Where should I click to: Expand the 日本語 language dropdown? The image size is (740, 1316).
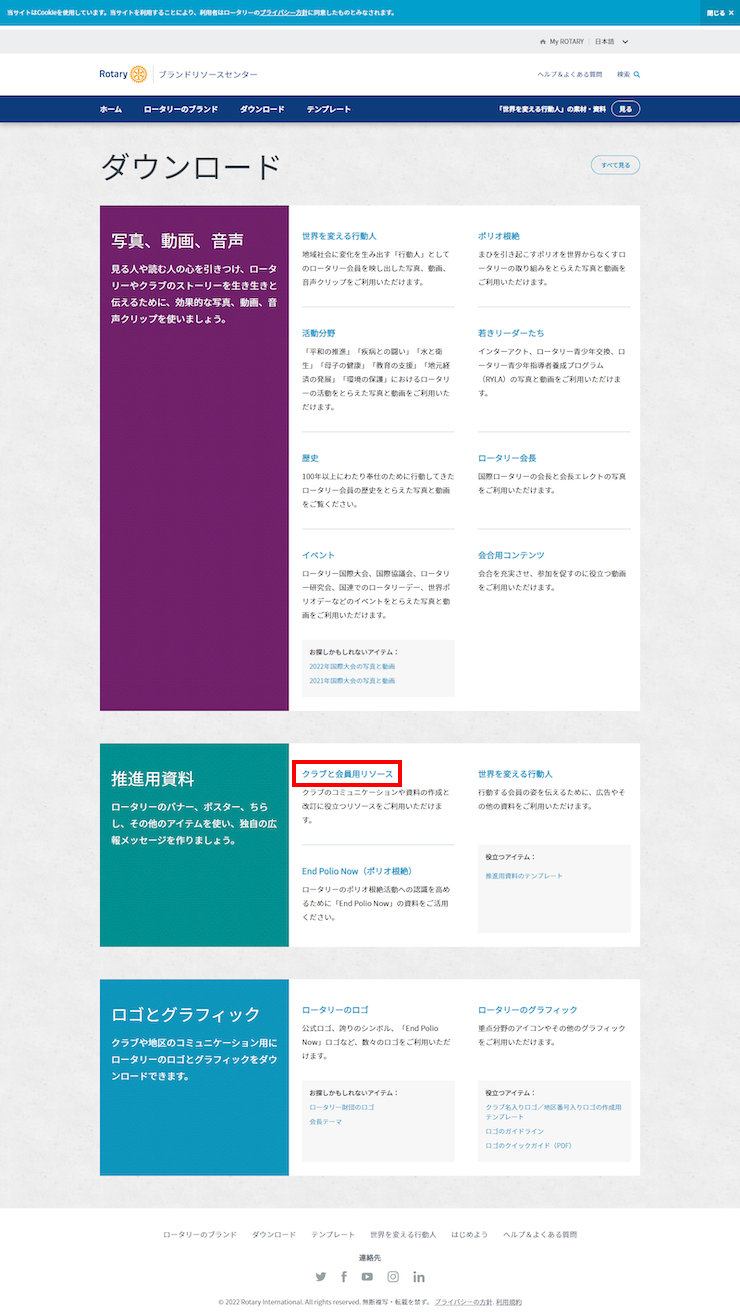[612, 42]
